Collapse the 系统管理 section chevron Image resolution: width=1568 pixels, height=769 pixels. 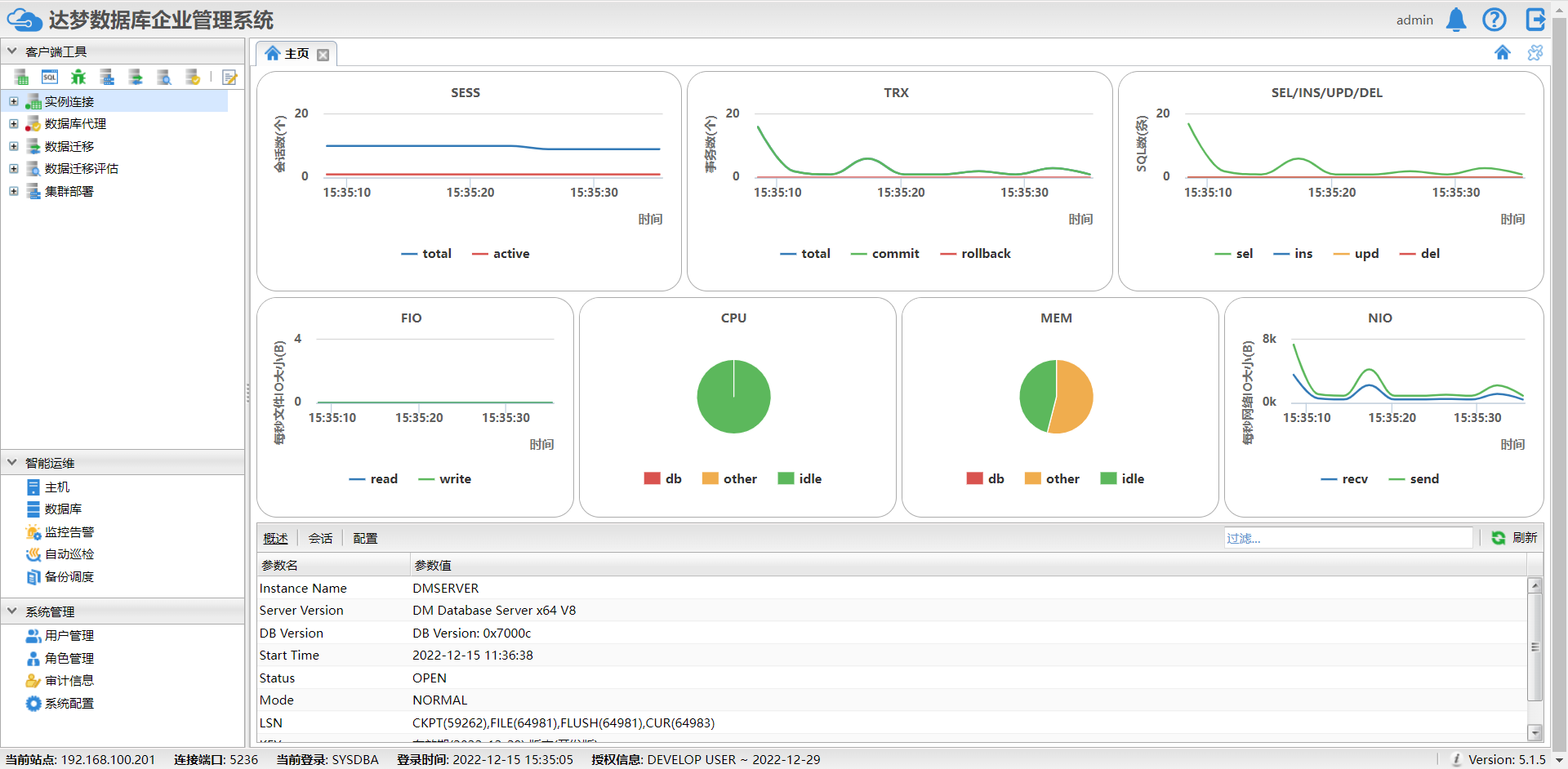(12, 611)
